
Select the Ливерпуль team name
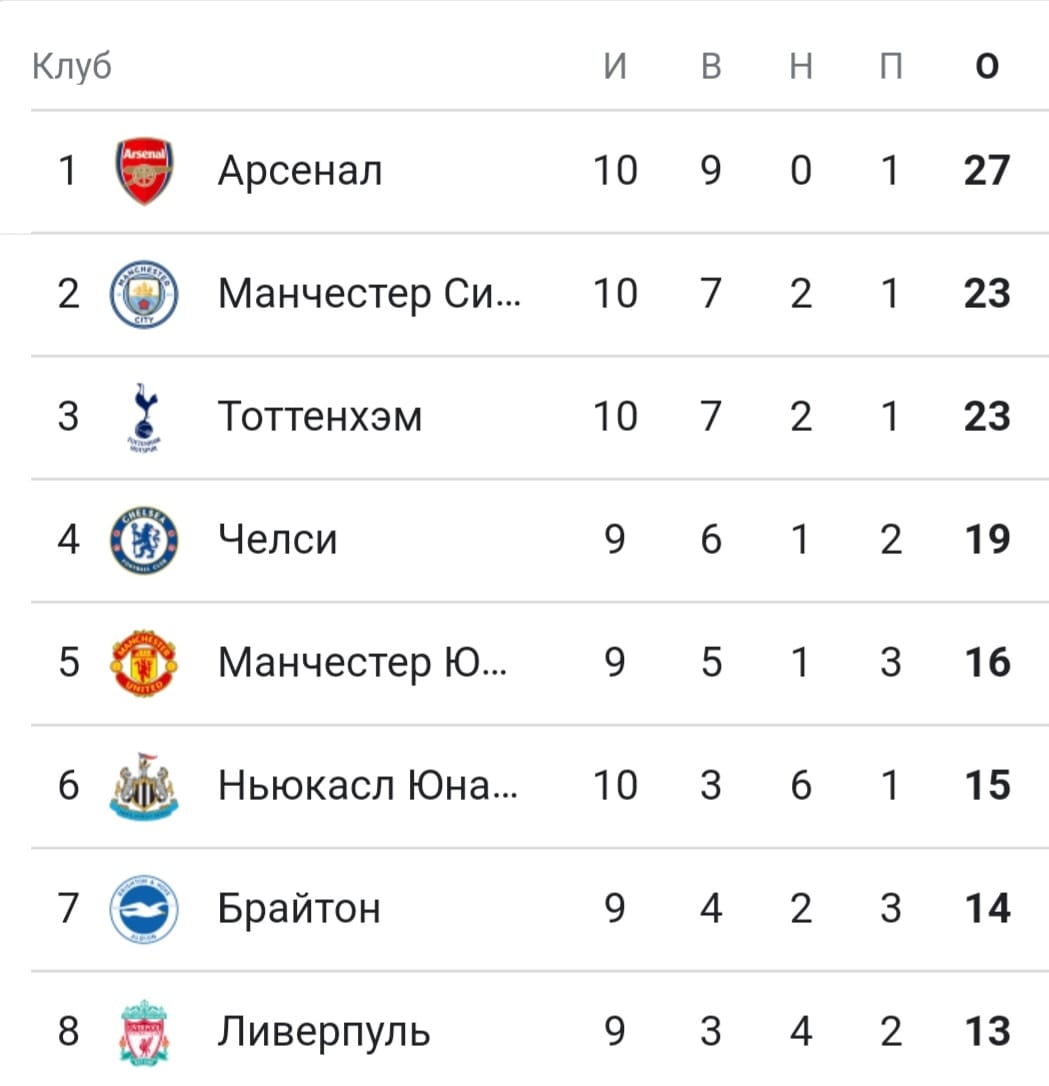323,1031
